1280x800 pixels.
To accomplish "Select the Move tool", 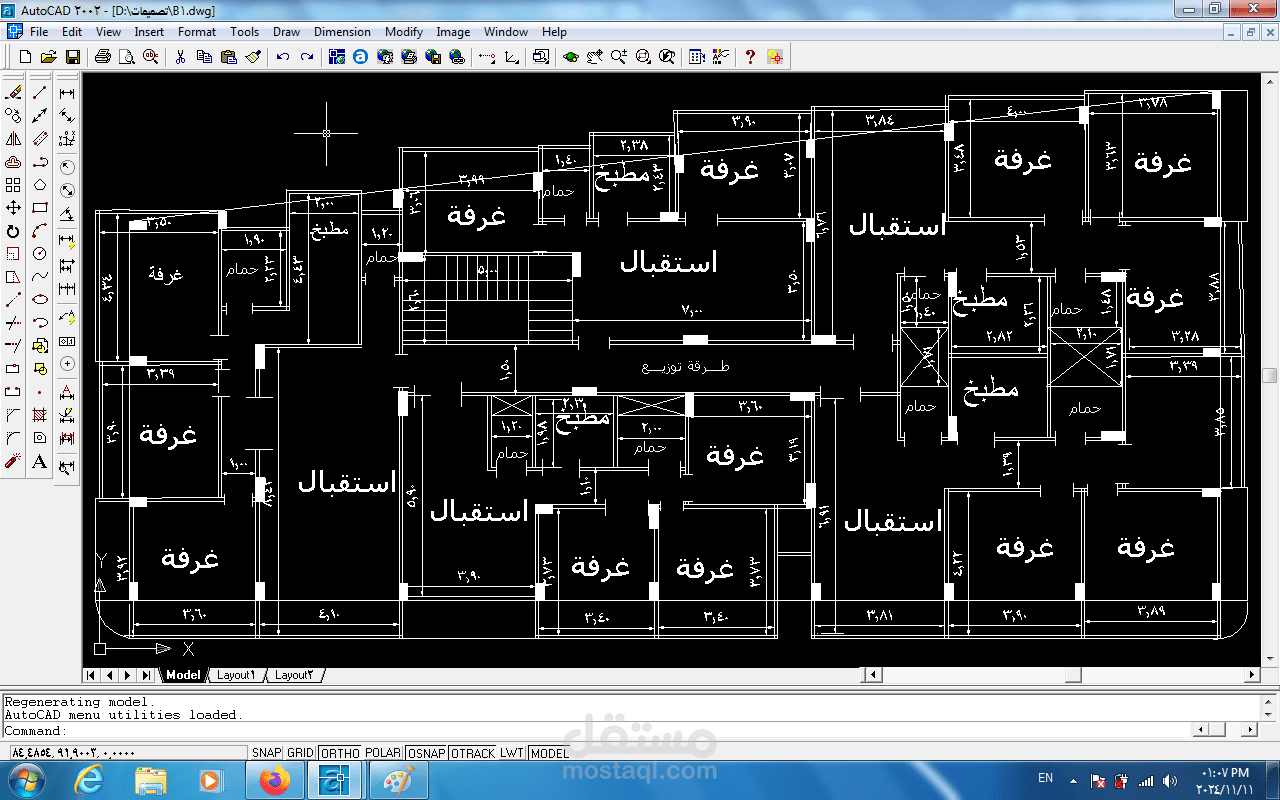I will tap(13, 208).
